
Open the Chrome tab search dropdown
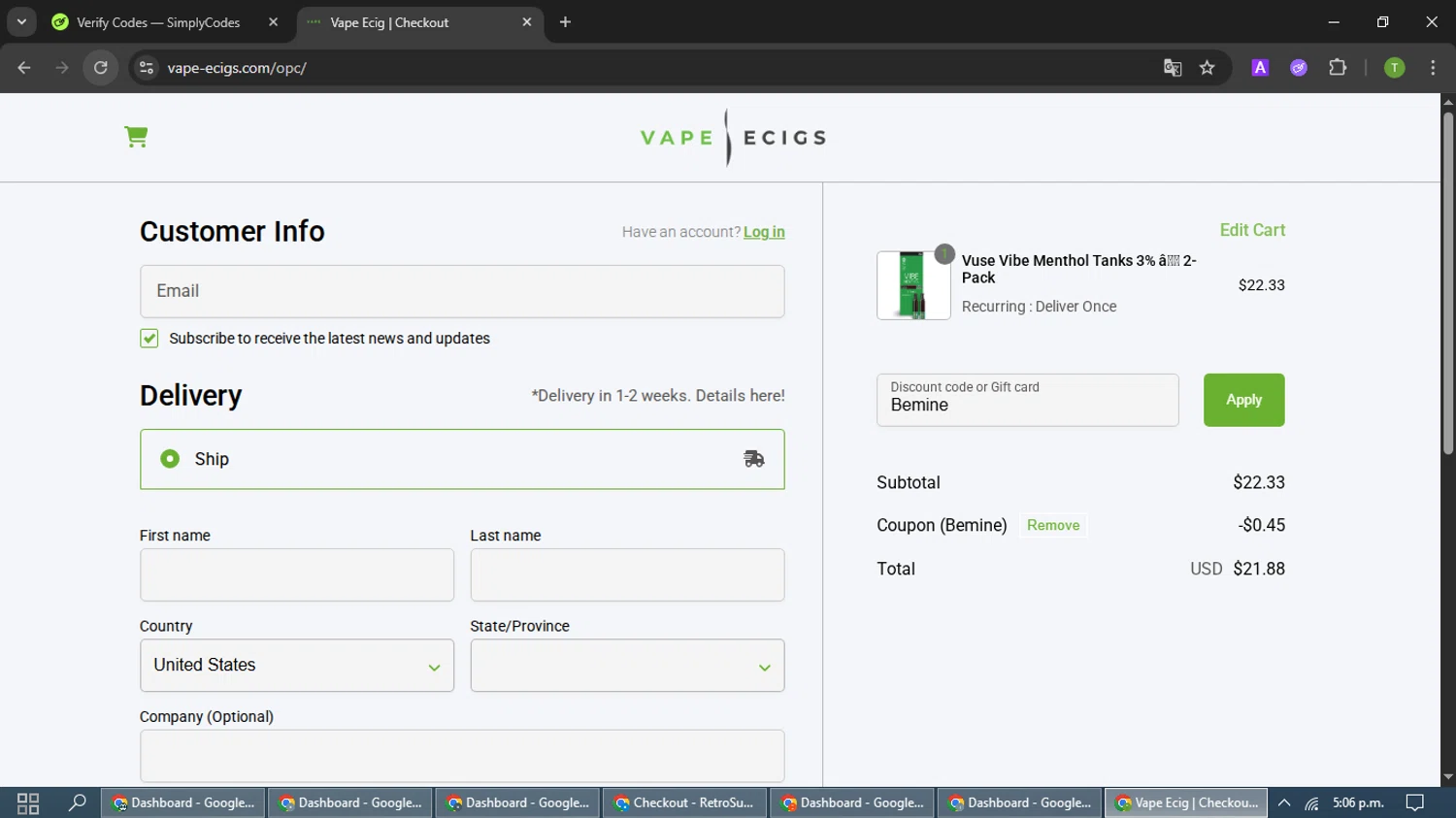(x=21, y=22)
